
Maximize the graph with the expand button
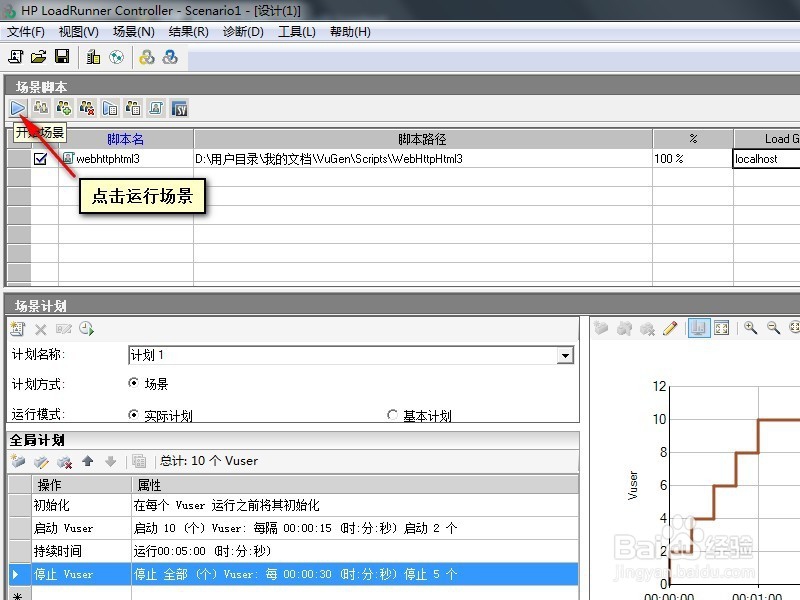coord(723,328)
